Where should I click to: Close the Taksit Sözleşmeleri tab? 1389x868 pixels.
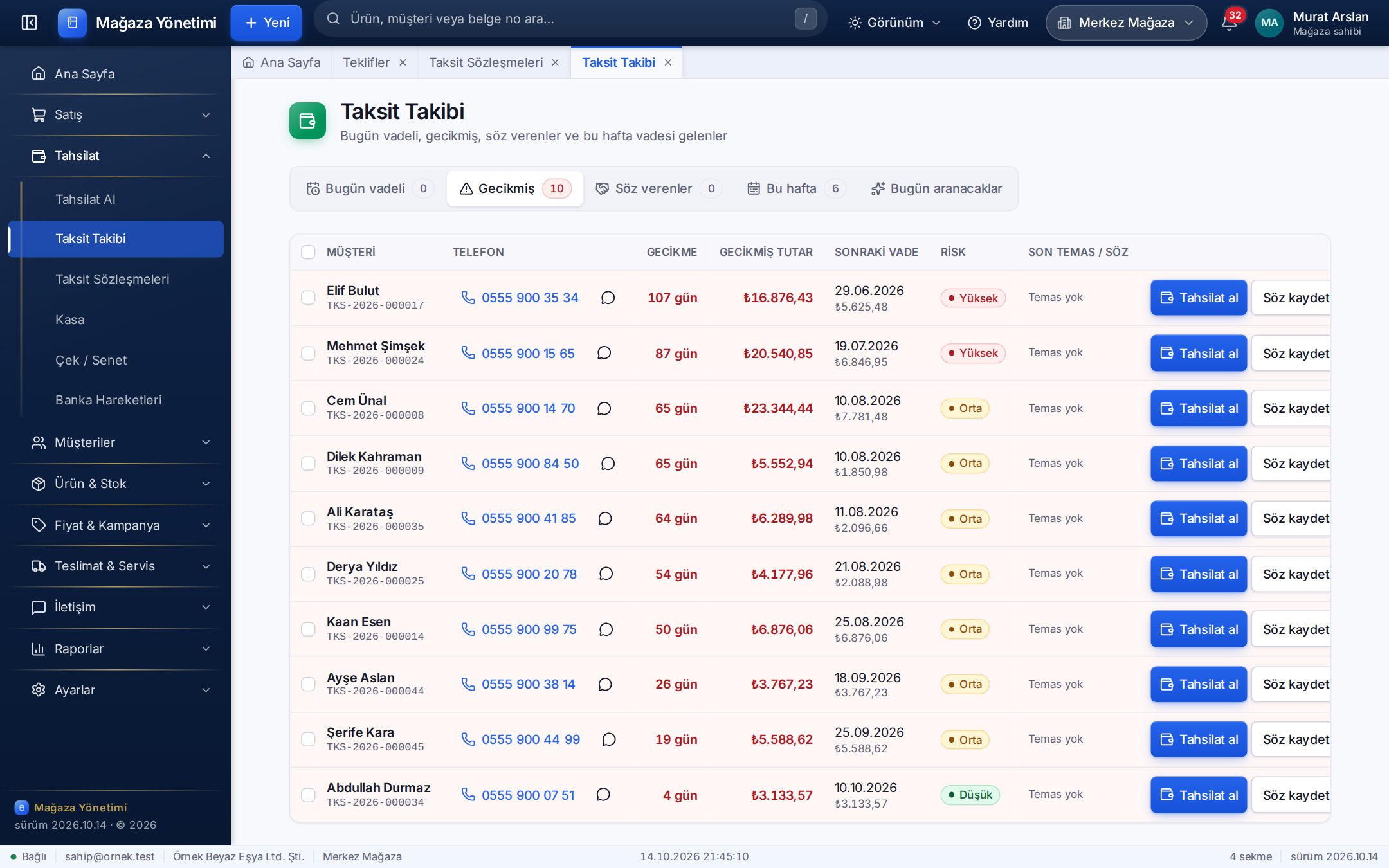click(x=555, y=62)
